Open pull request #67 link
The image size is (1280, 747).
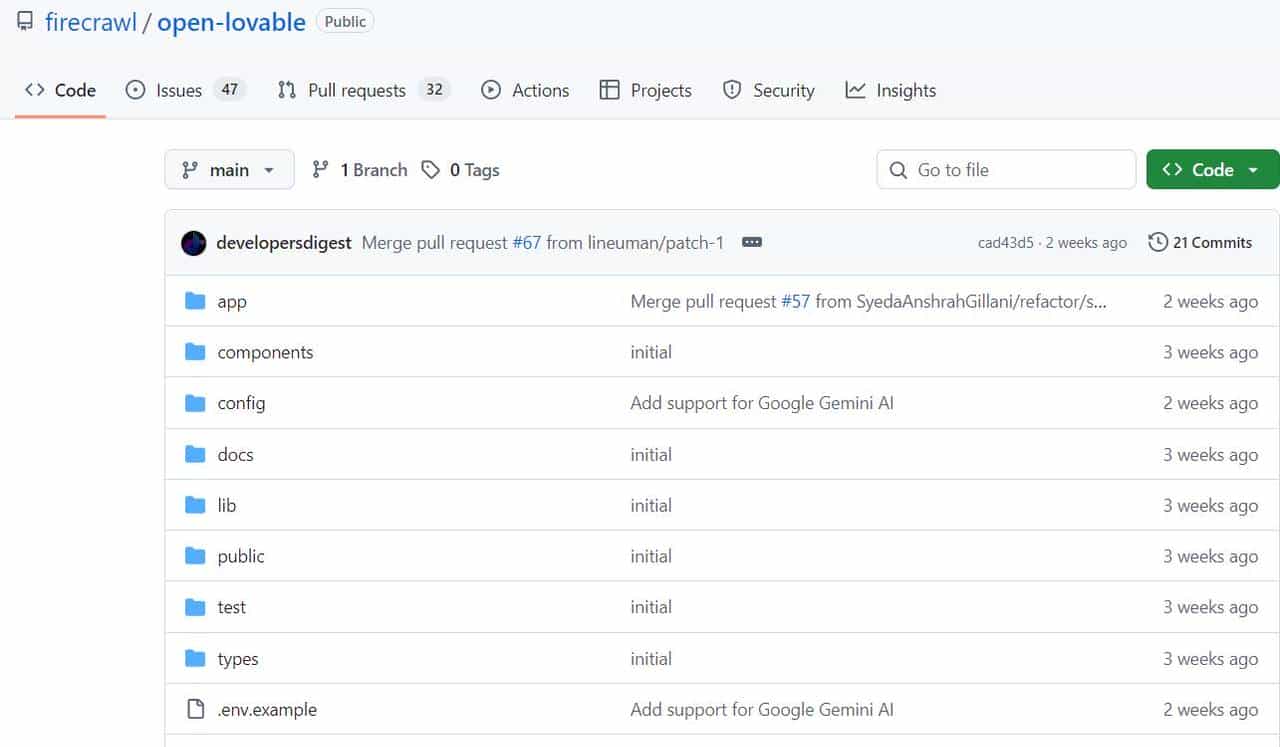click(527, 243)
